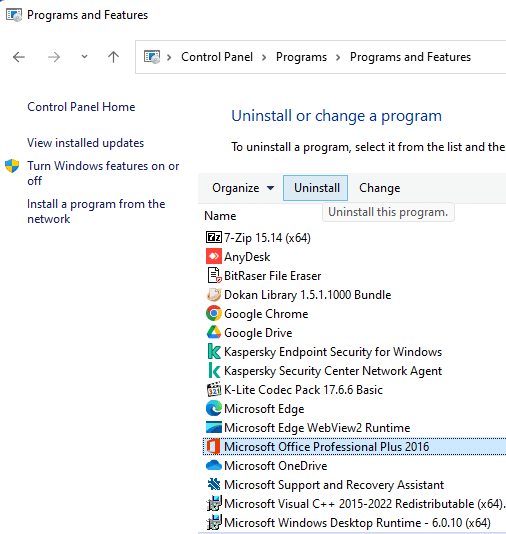The height and width of the screenshot is (534, 506).
Task: Select Kaspersky Endpoint Security icon
Action: pyautogui.click(x=214, y=351)
